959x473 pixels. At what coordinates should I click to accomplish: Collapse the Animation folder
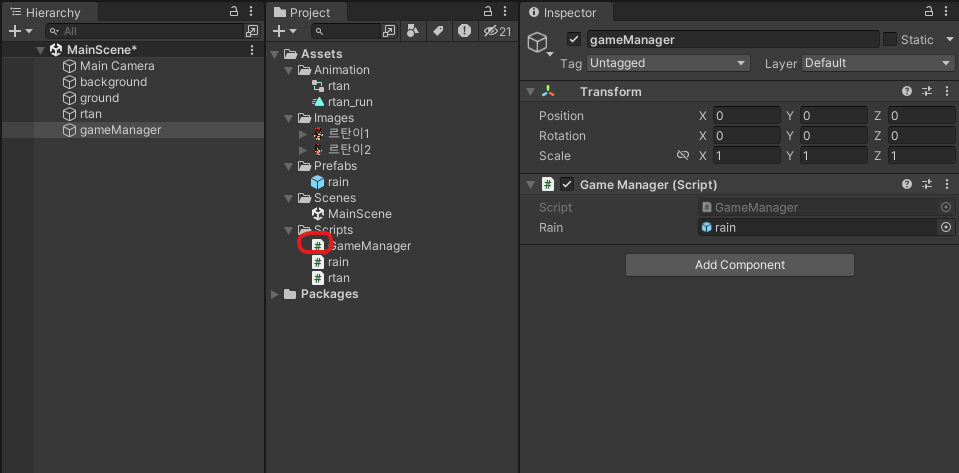coord(289,70)
